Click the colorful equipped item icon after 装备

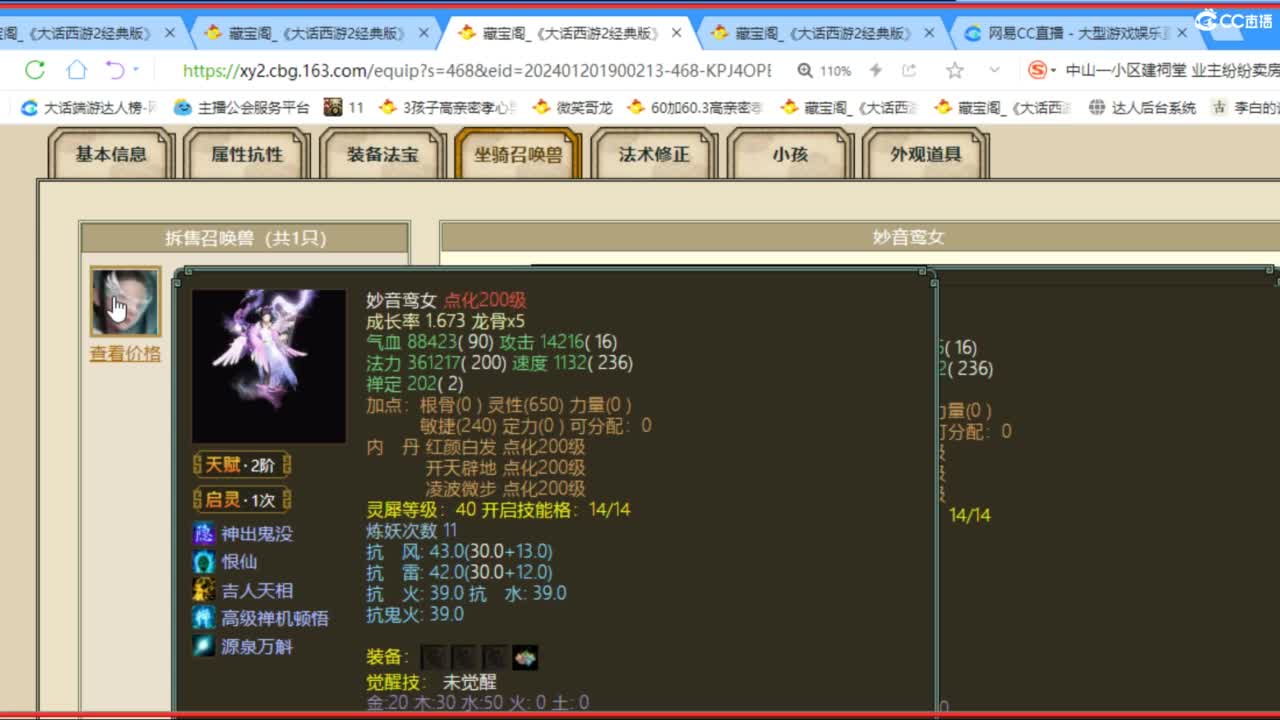pos(525,657)
